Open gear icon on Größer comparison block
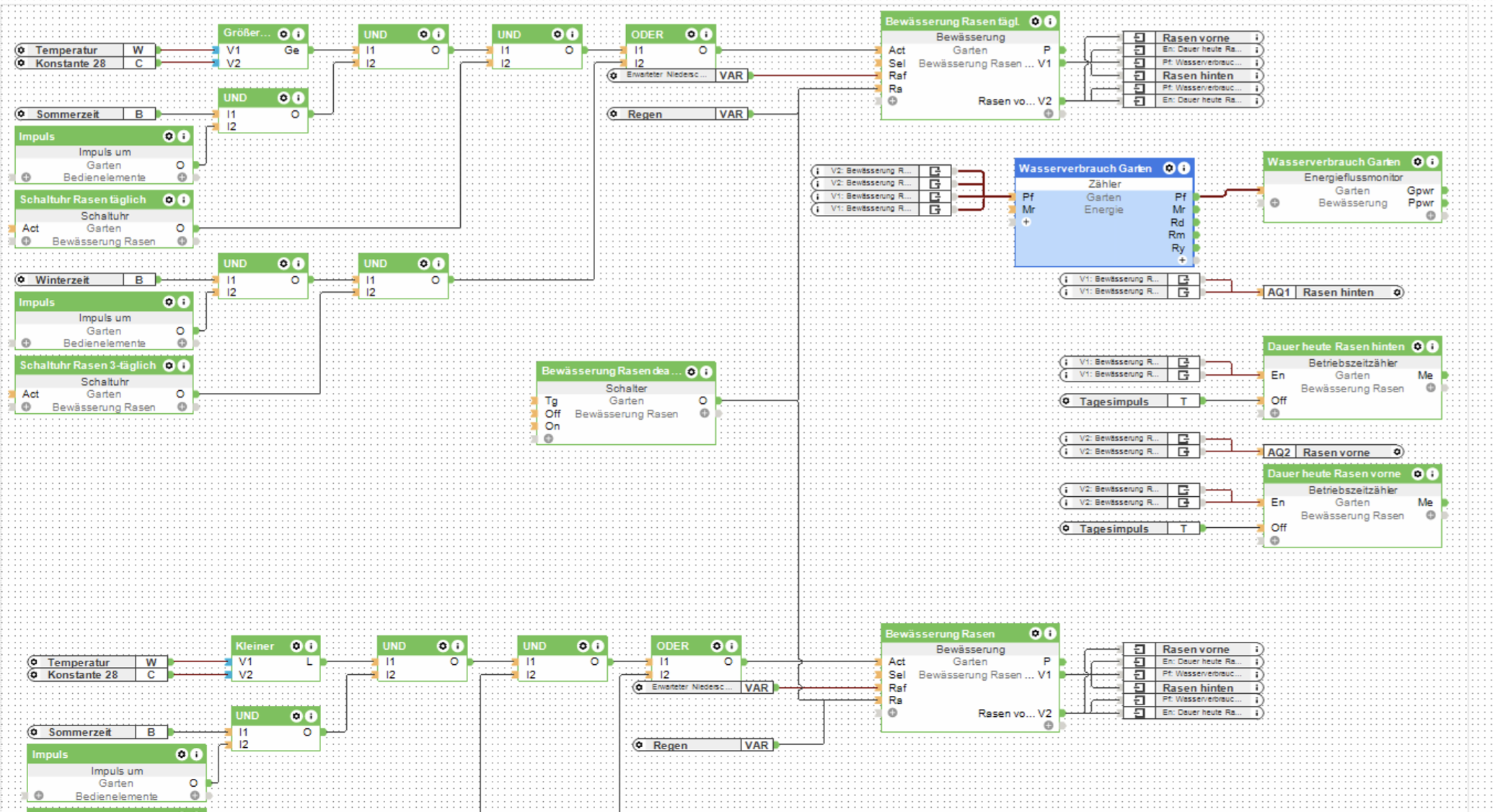 pos(283,34)
